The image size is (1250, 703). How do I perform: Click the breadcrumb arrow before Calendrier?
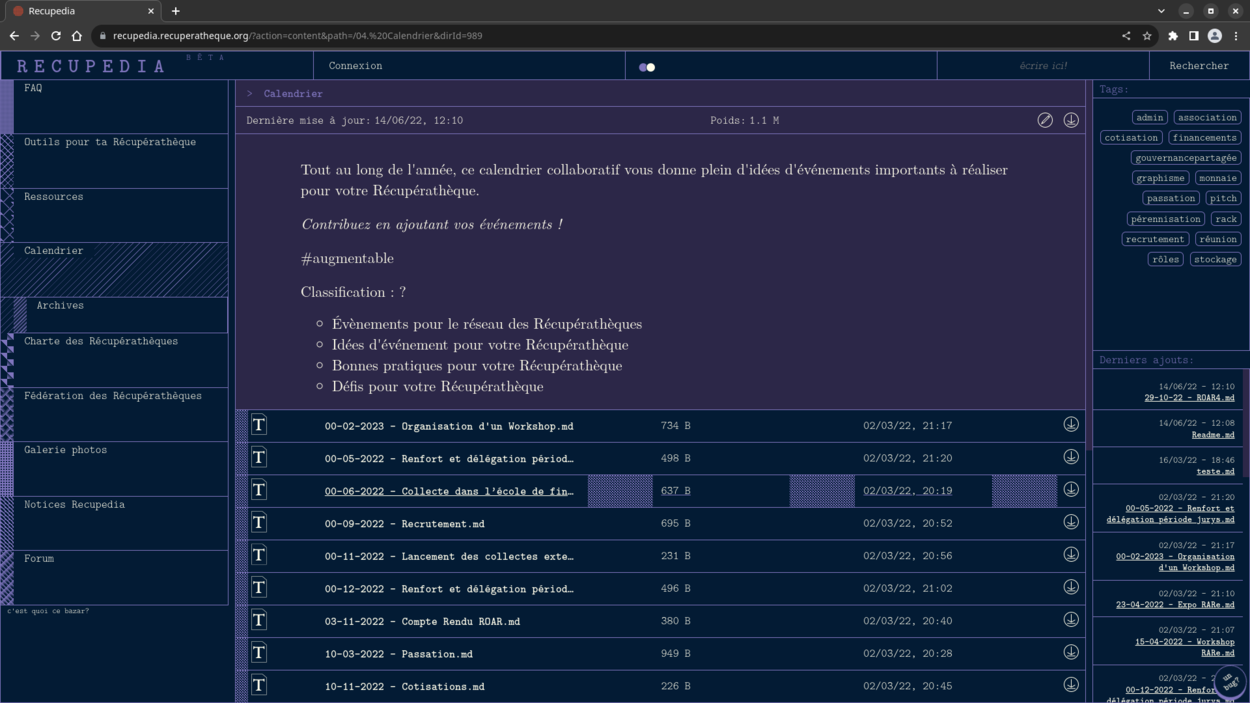pyautogui.click(x=250, y=94)
